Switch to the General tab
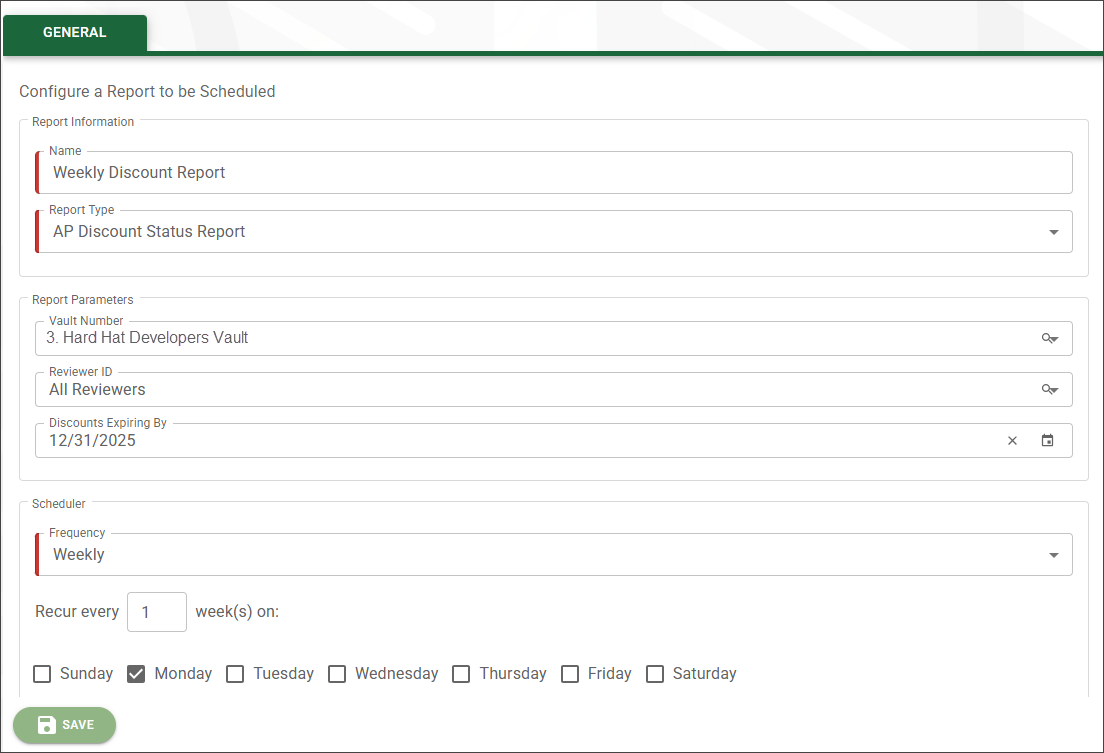1104x753 pixels. (x=75, y=33)
